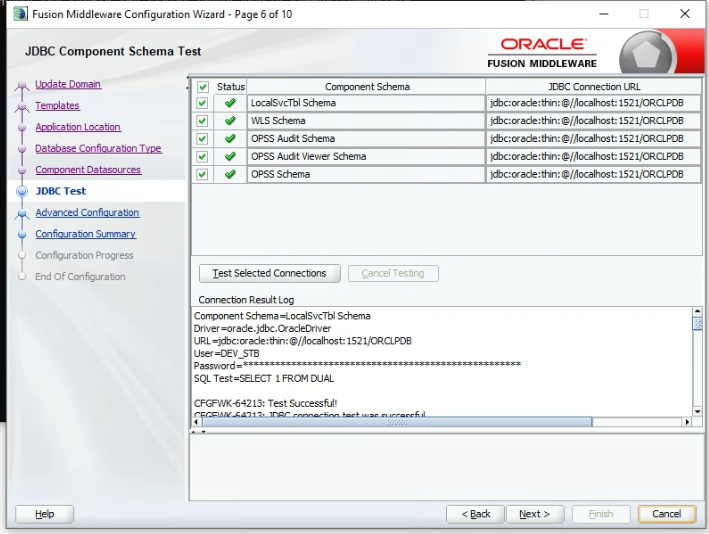Sort by the Status column header
The width and height of the screenshot is (709, 534).
tap(231, 87)
